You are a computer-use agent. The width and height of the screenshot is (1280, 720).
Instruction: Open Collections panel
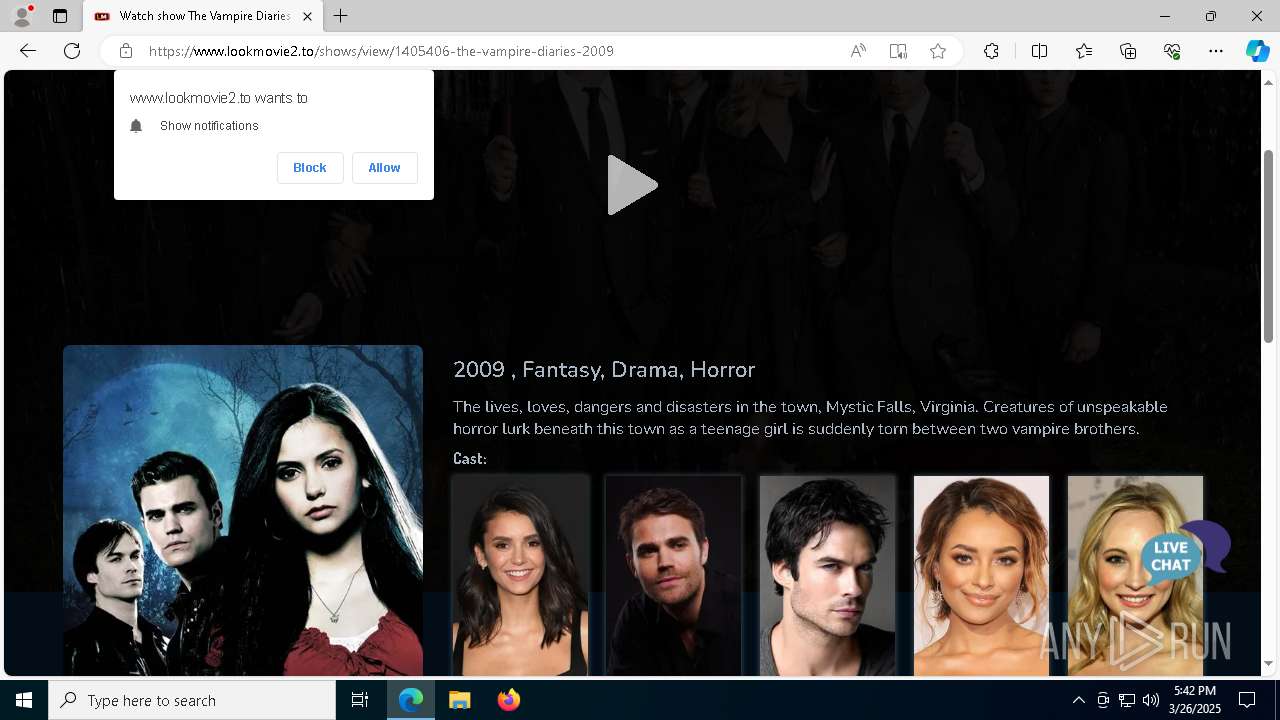click(1128, 51)
